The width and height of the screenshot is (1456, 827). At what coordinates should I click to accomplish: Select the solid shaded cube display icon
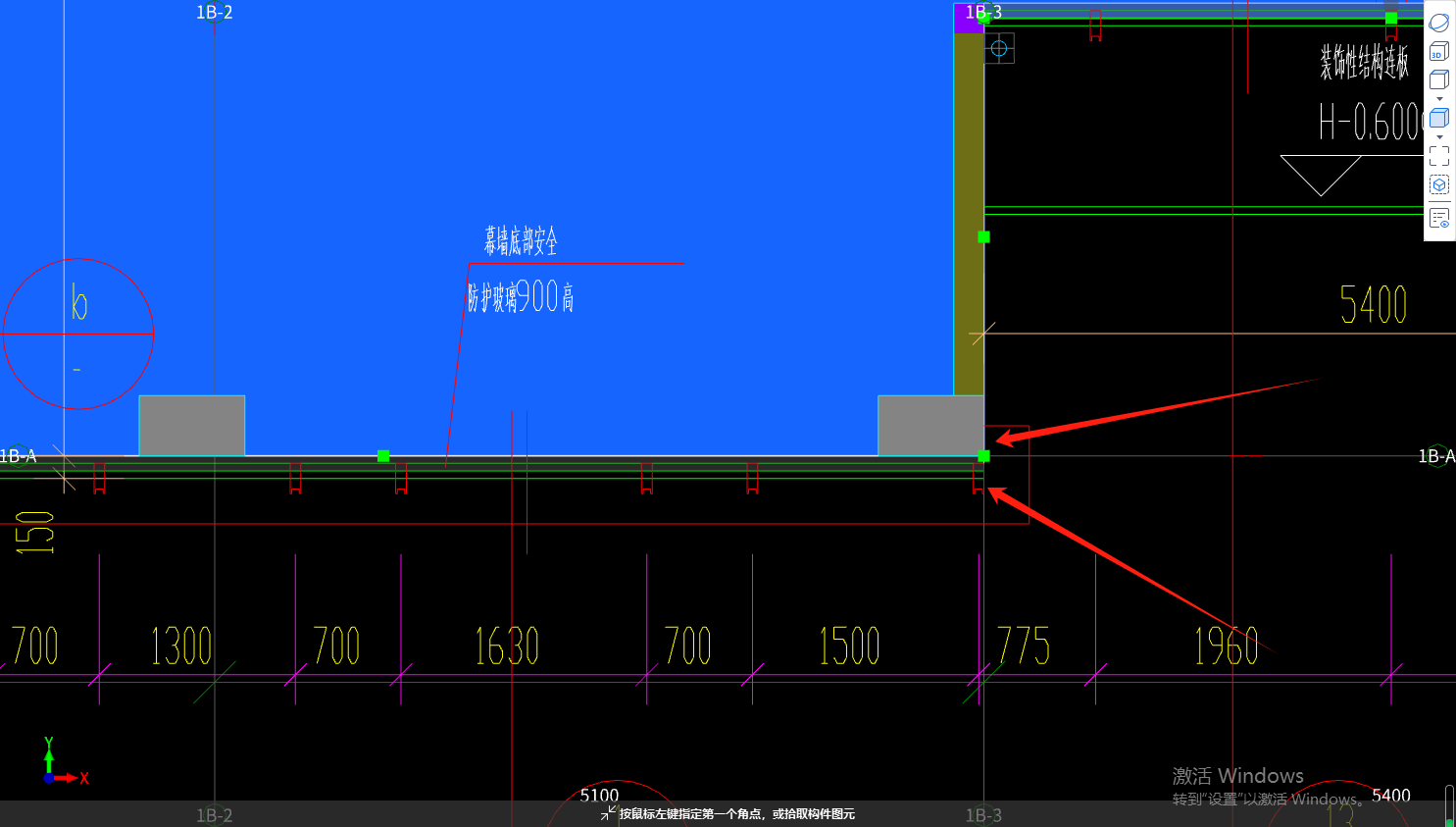1438,118
